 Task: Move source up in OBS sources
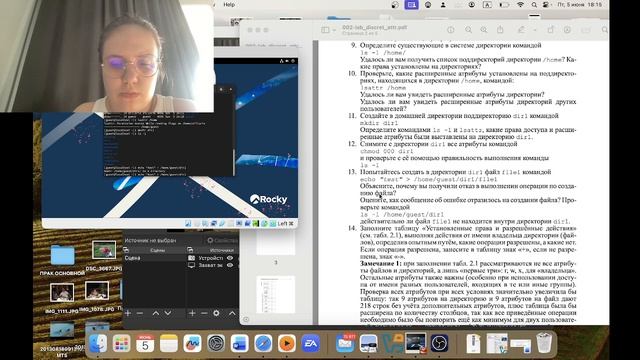click(232, 313)
